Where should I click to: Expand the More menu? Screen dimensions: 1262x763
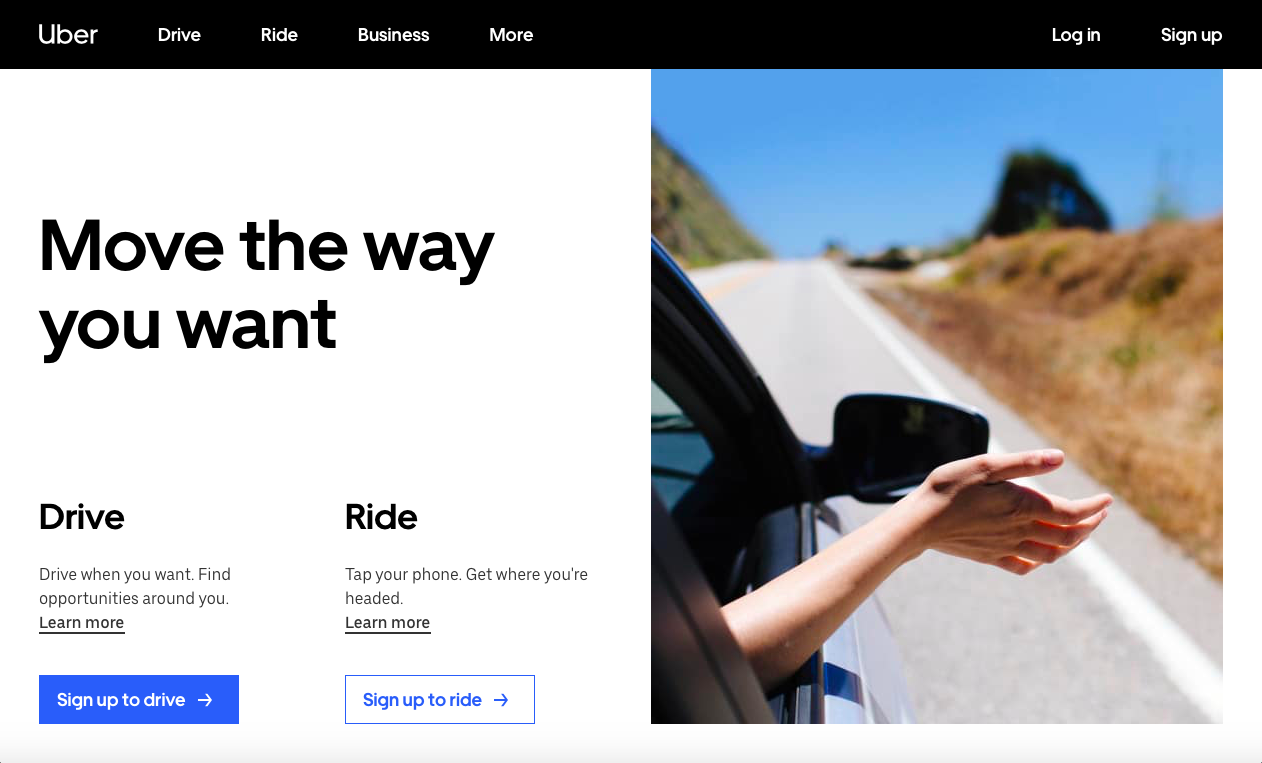tap(511, 34)
